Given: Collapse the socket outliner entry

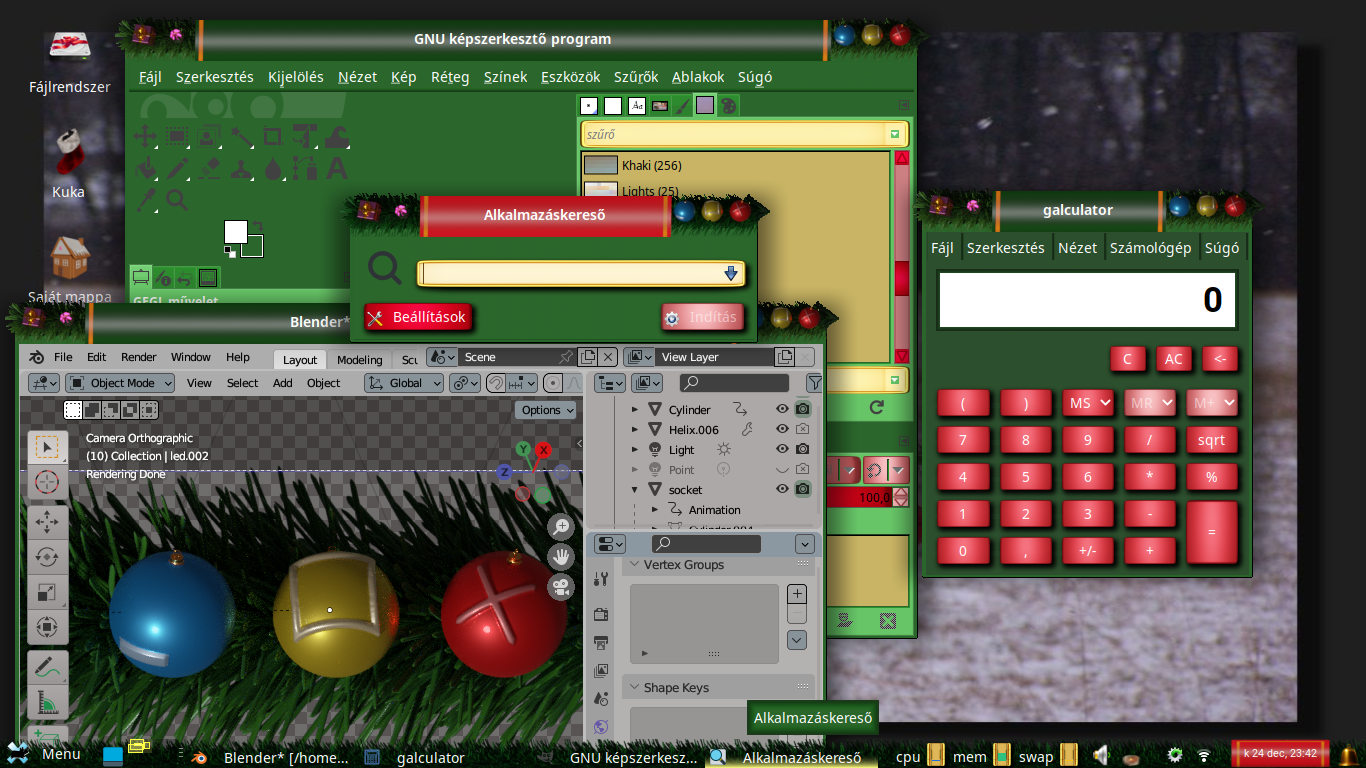Looking at the screenshot, I should tap(635, 489).
